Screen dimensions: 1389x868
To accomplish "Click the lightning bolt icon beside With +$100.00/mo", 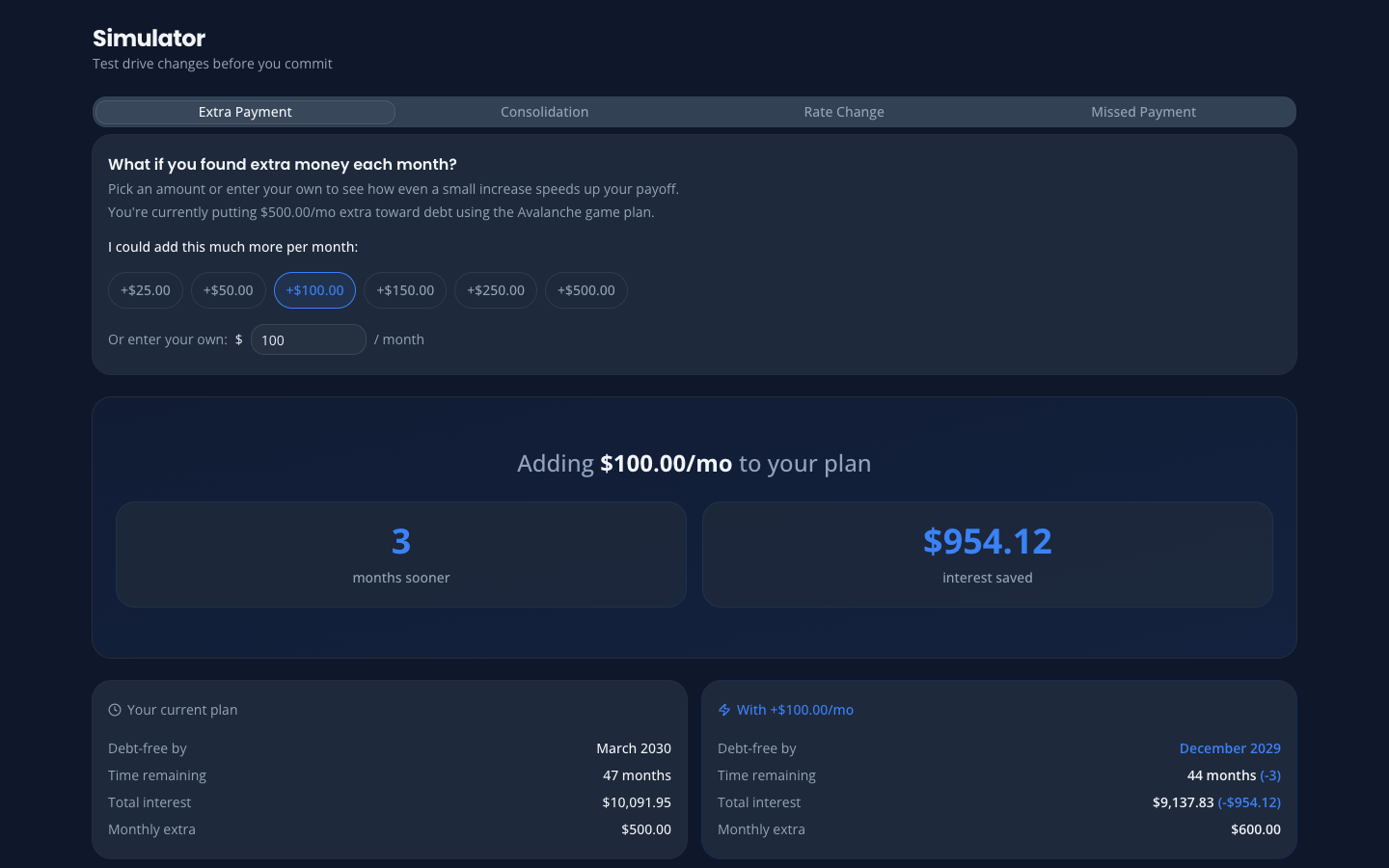I will [723, 709].
